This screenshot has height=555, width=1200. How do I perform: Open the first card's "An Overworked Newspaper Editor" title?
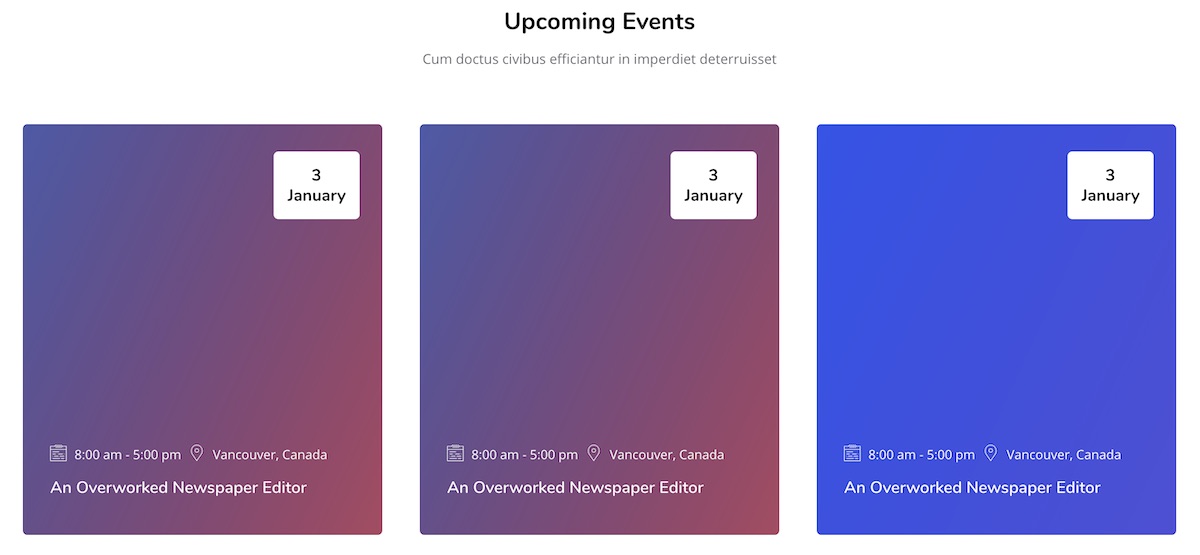tap(178, 488)
